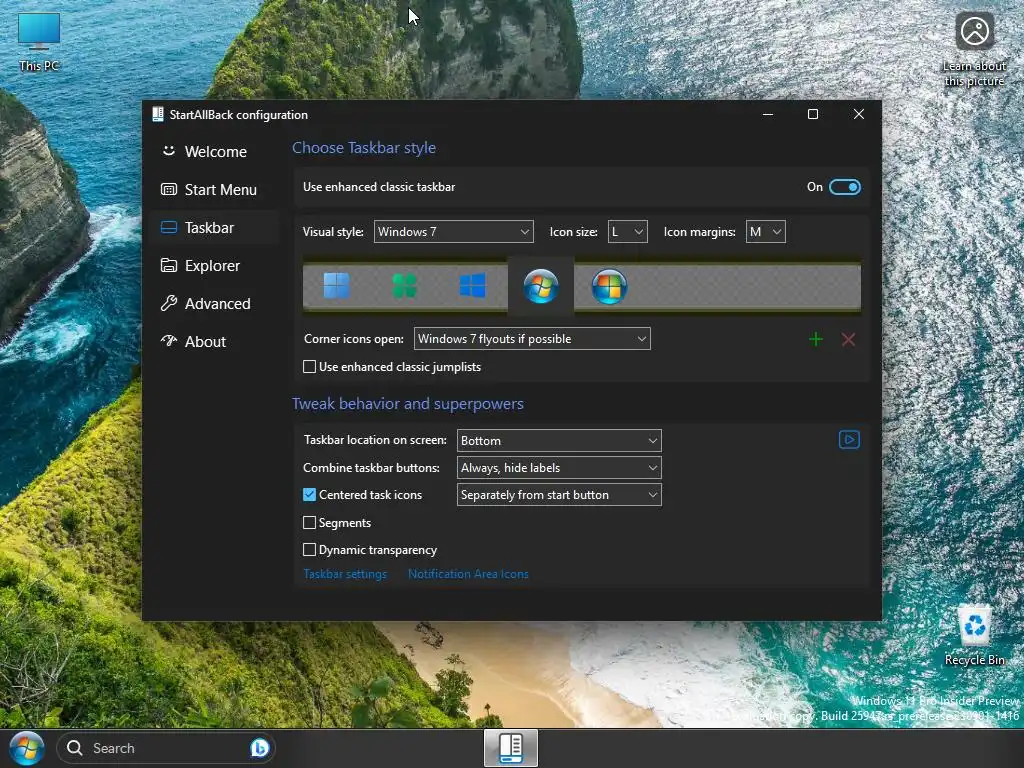This screenshot has width=1024, height=768.
Task: Open the Icon margins dropdown
Action: point(765,232)
